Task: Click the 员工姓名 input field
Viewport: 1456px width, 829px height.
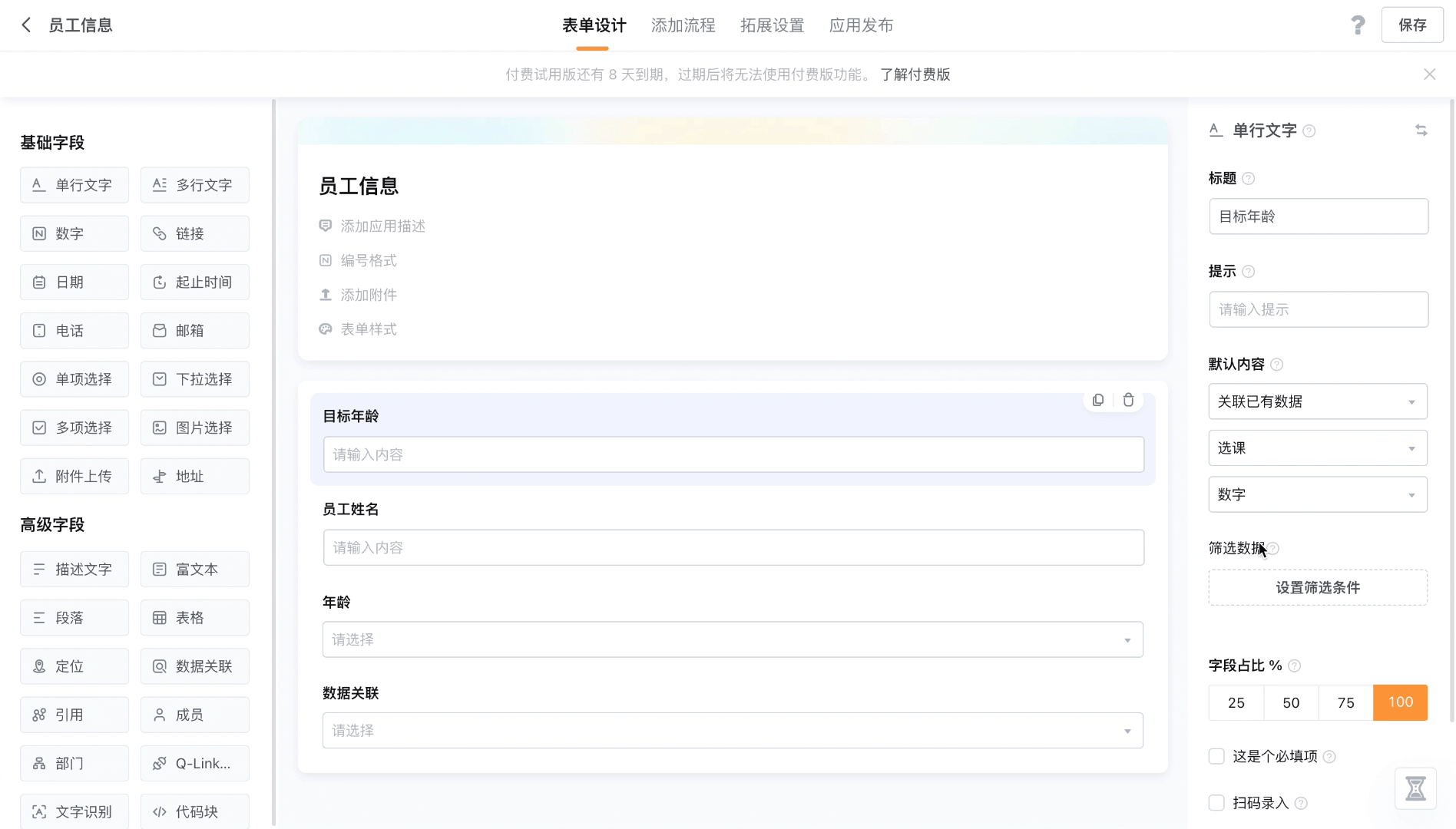Action: click(x=733, y=547)
